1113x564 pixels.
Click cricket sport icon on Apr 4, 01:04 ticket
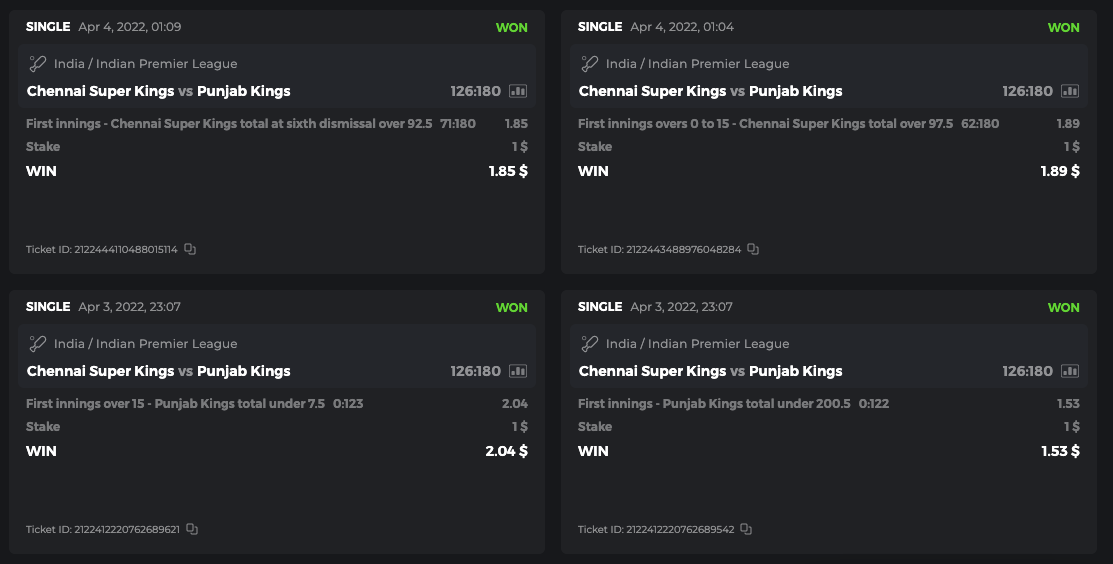[589, 64]
